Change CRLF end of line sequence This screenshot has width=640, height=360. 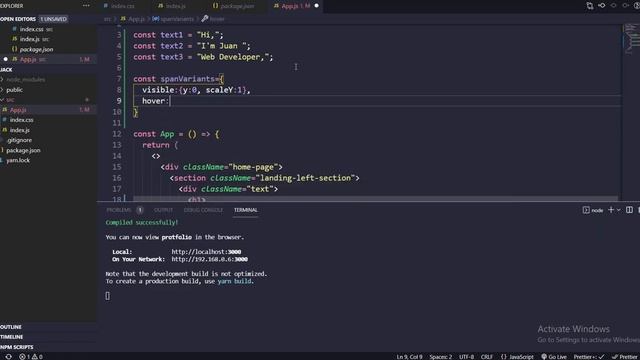[487, 357]
